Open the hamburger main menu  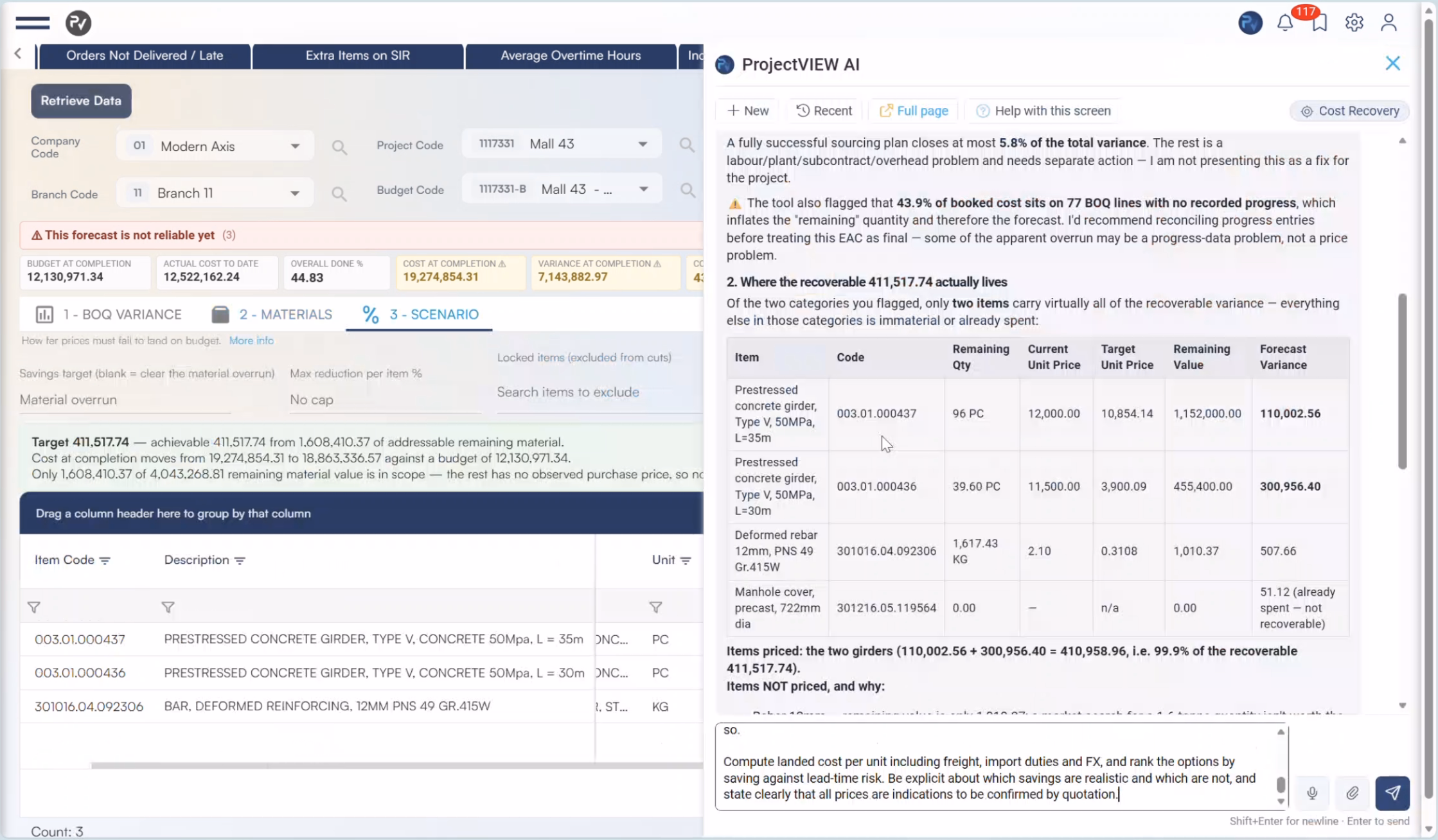[32, 23]
